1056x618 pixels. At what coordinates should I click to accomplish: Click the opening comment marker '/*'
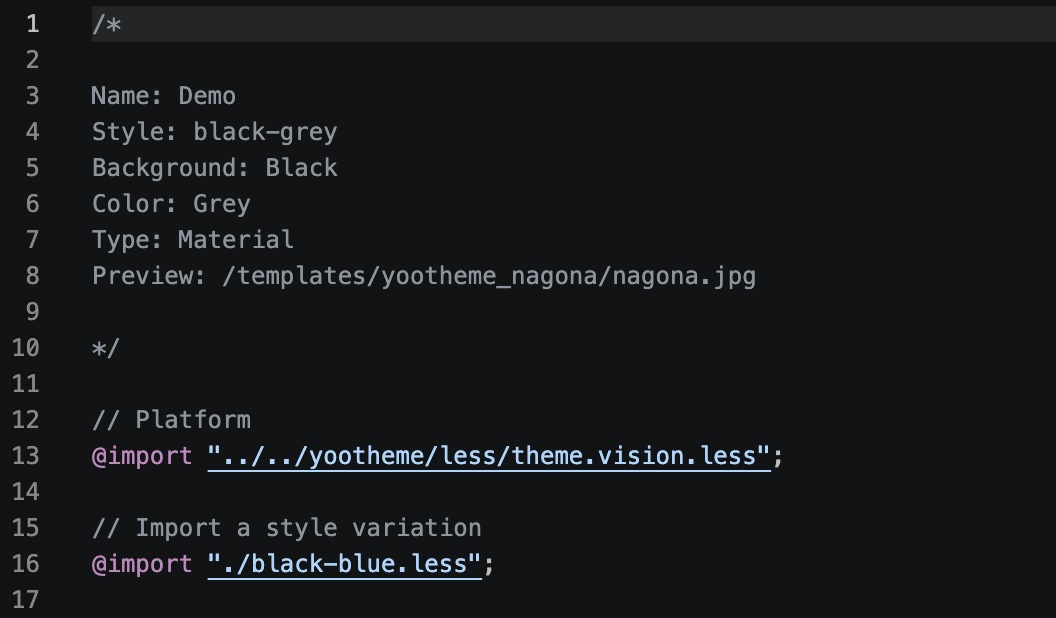[106, 24]
